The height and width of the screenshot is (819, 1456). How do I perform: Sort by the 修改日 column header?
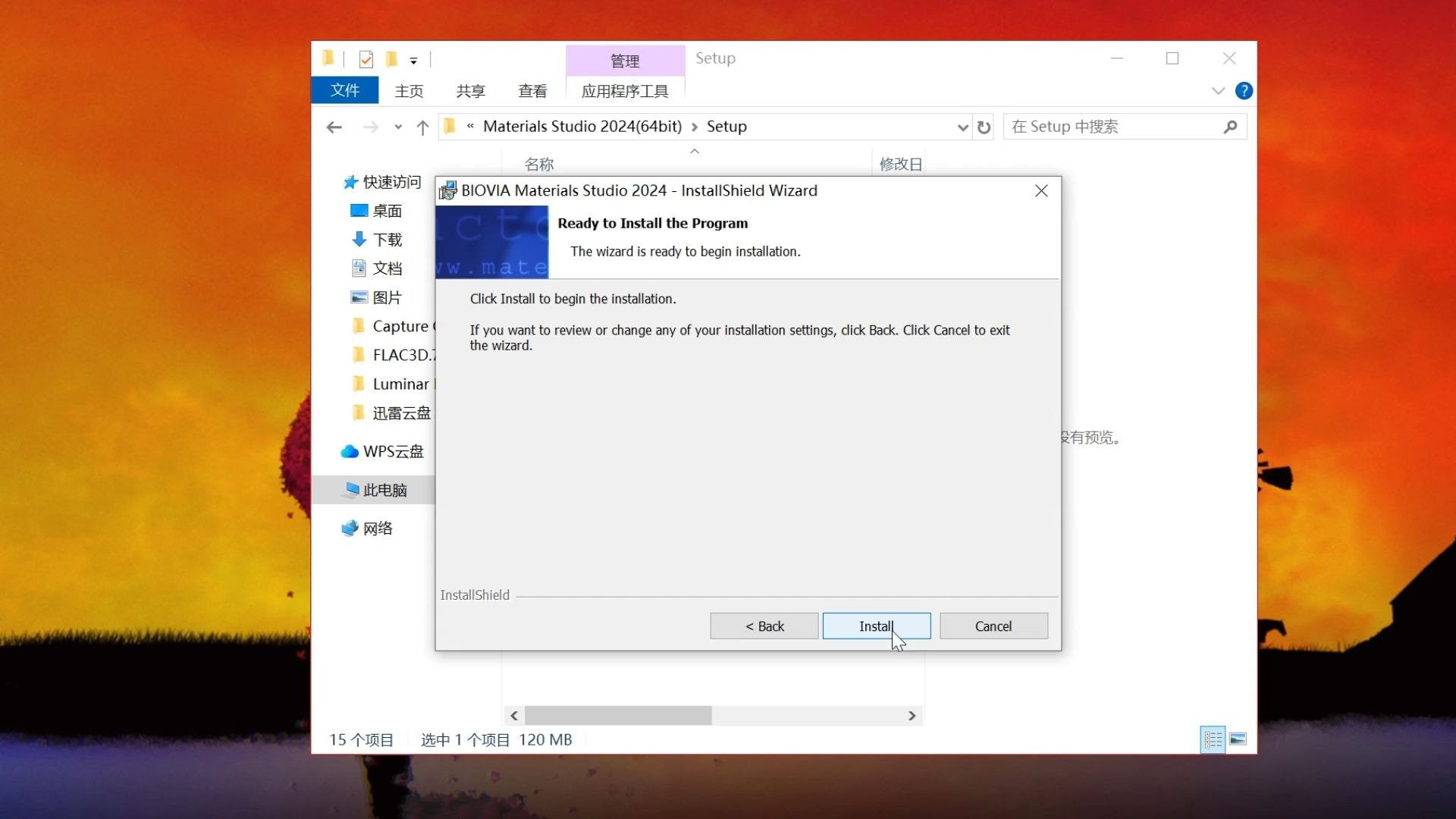tap(901, 164)
